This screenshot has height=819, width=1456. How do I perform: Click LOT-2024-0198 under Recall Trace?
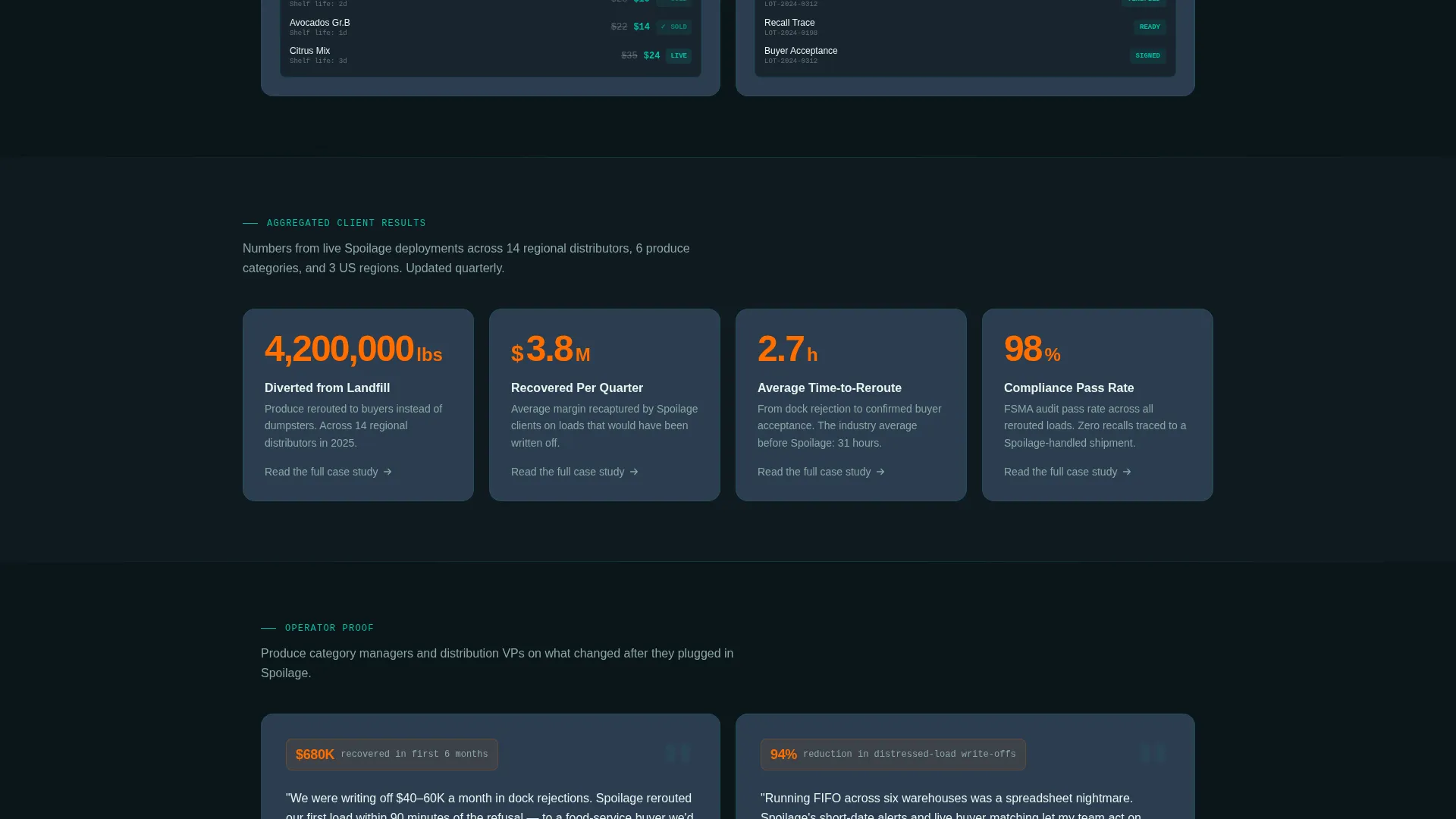[790, 33]
